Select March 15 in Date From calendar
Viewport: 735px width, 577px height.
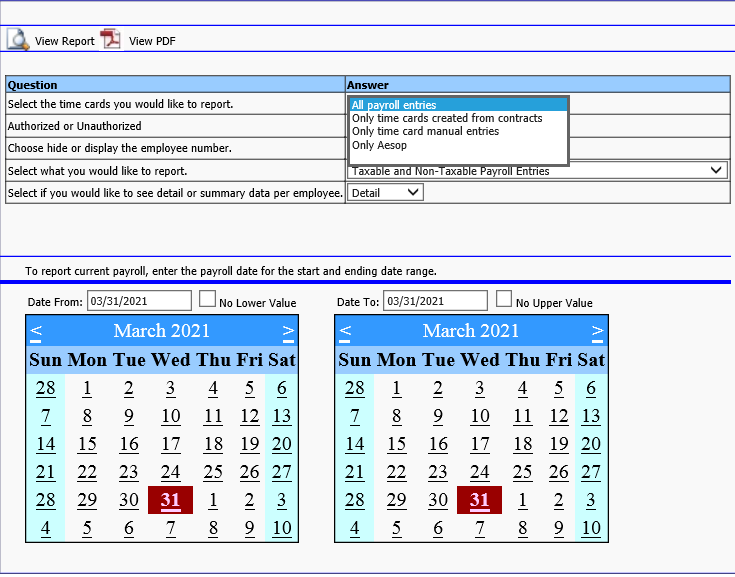[x=87, y=444]
